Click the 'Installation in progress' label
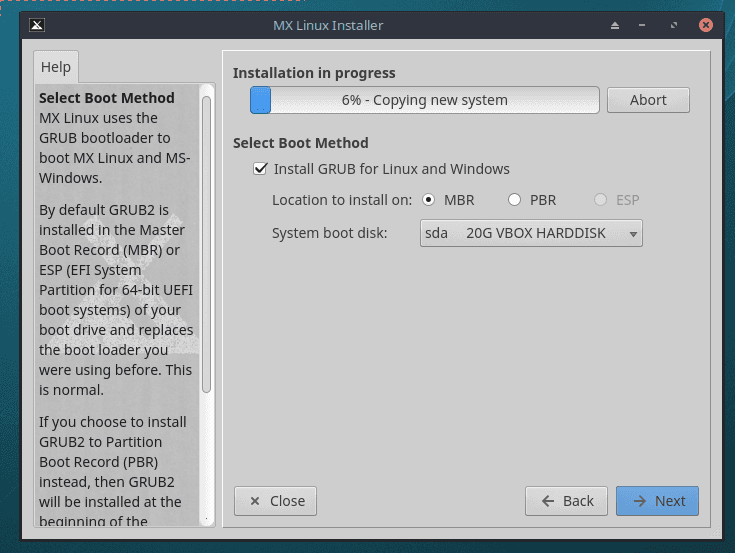The height and width of the screenshot is (553, 735). click(314, 73)
